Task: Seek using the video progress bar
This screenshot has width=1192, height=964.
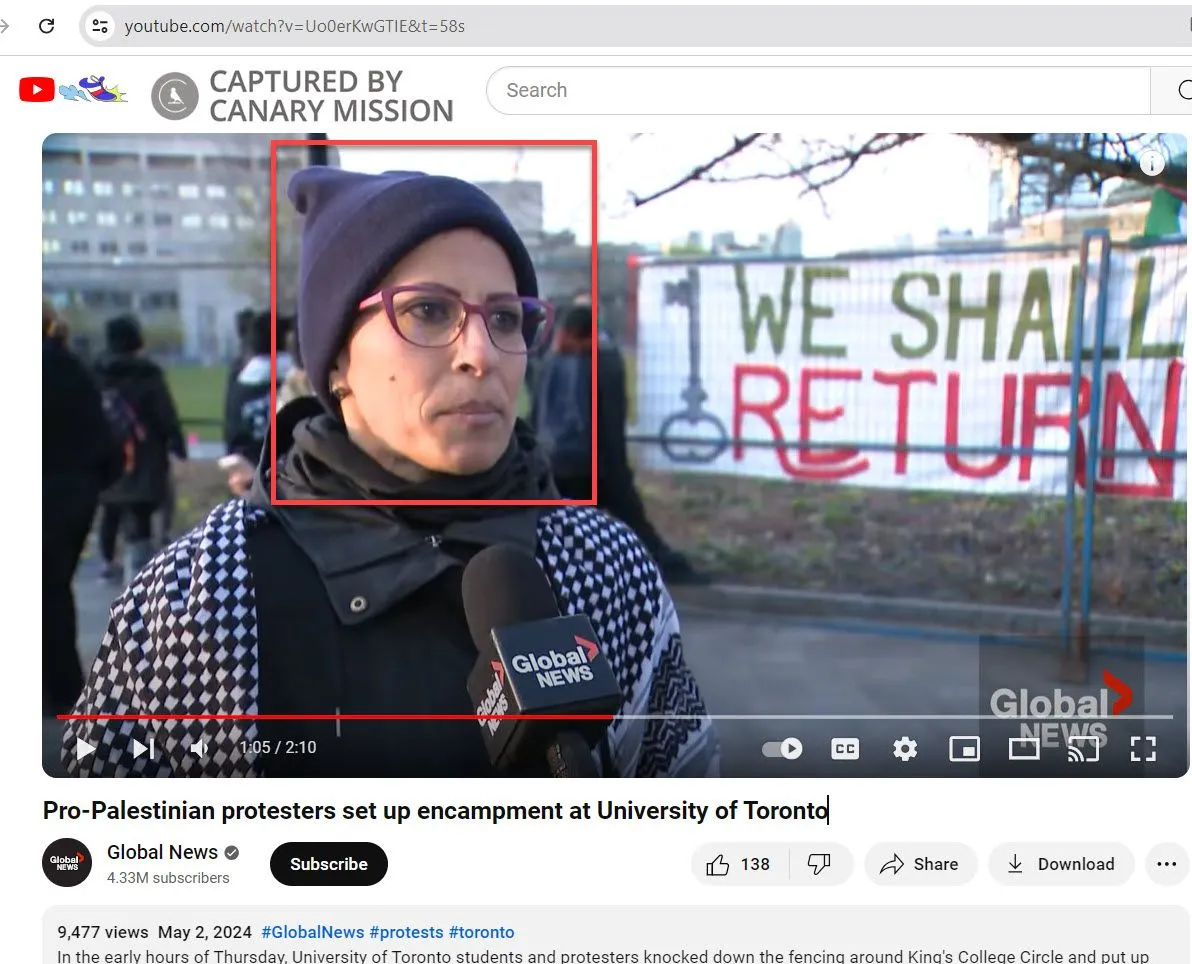Action: click(600, 717)
